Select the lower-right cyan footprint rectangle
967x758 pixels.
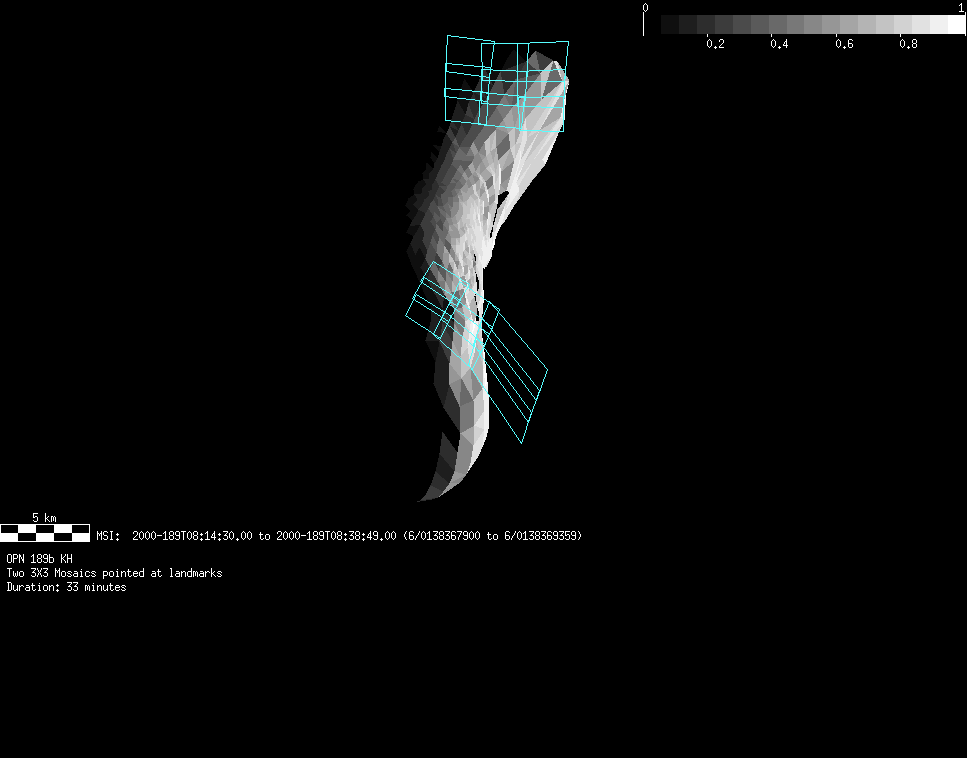[510, 371]
